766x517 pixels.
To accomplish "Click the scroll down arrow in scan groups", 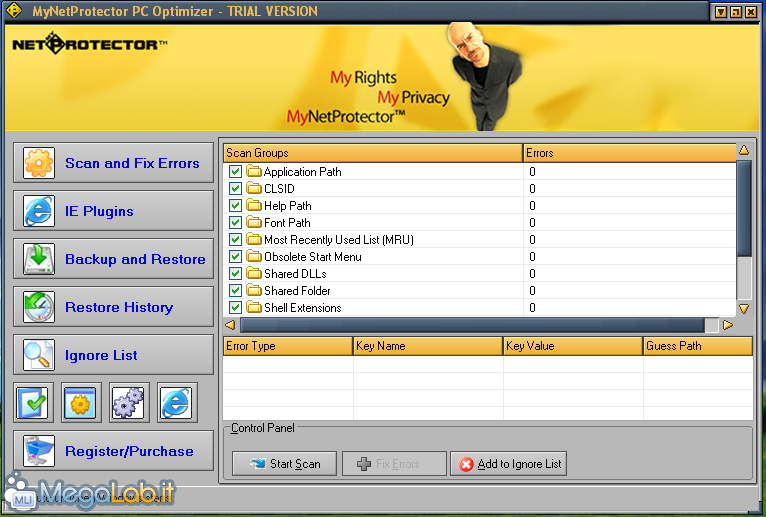I will [743, 309].
